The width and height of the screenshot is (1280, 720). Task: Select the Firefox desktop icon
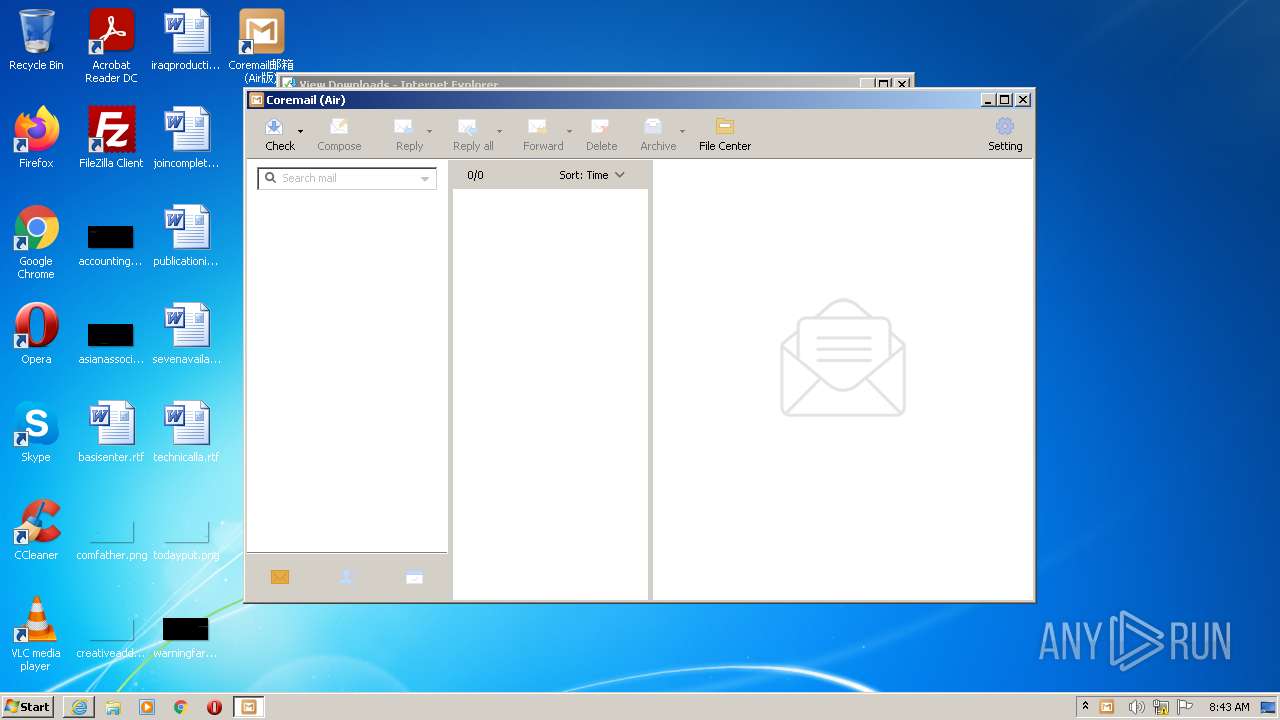click(x=36, y=138)
